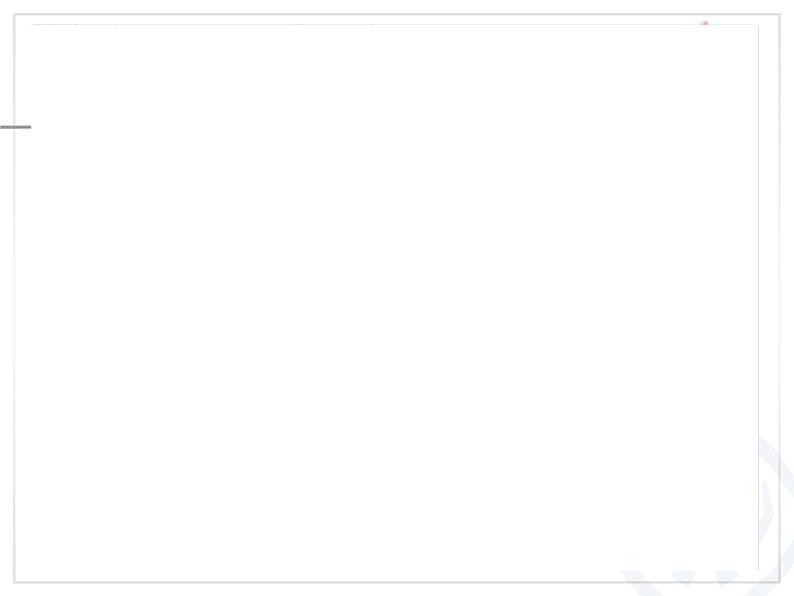Click the center of the blank white page
This screenshot has height=596, width=794.
(x=395, y=299)
